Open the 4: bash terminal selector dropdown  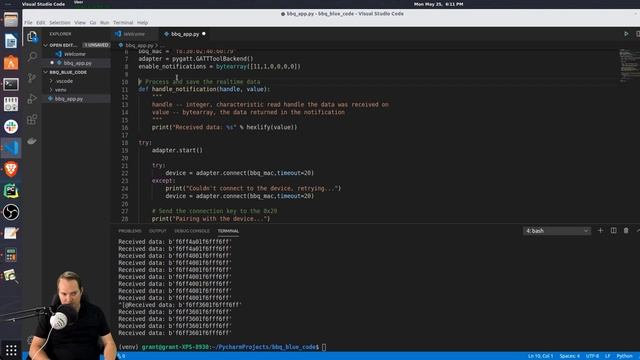tap(557, 231)
